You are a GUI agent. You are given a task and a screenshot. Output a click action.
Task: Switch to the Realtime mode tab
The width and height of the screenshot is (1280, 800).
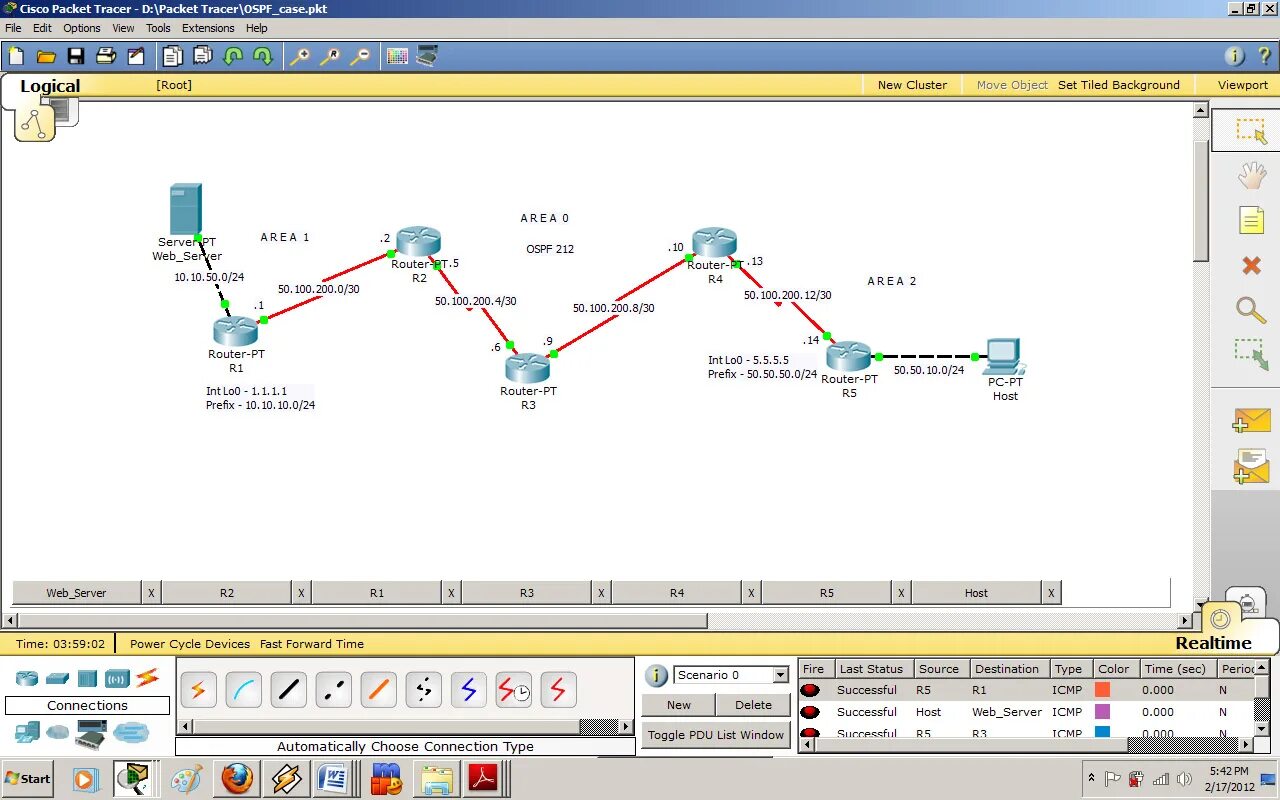click(1213, 643)
